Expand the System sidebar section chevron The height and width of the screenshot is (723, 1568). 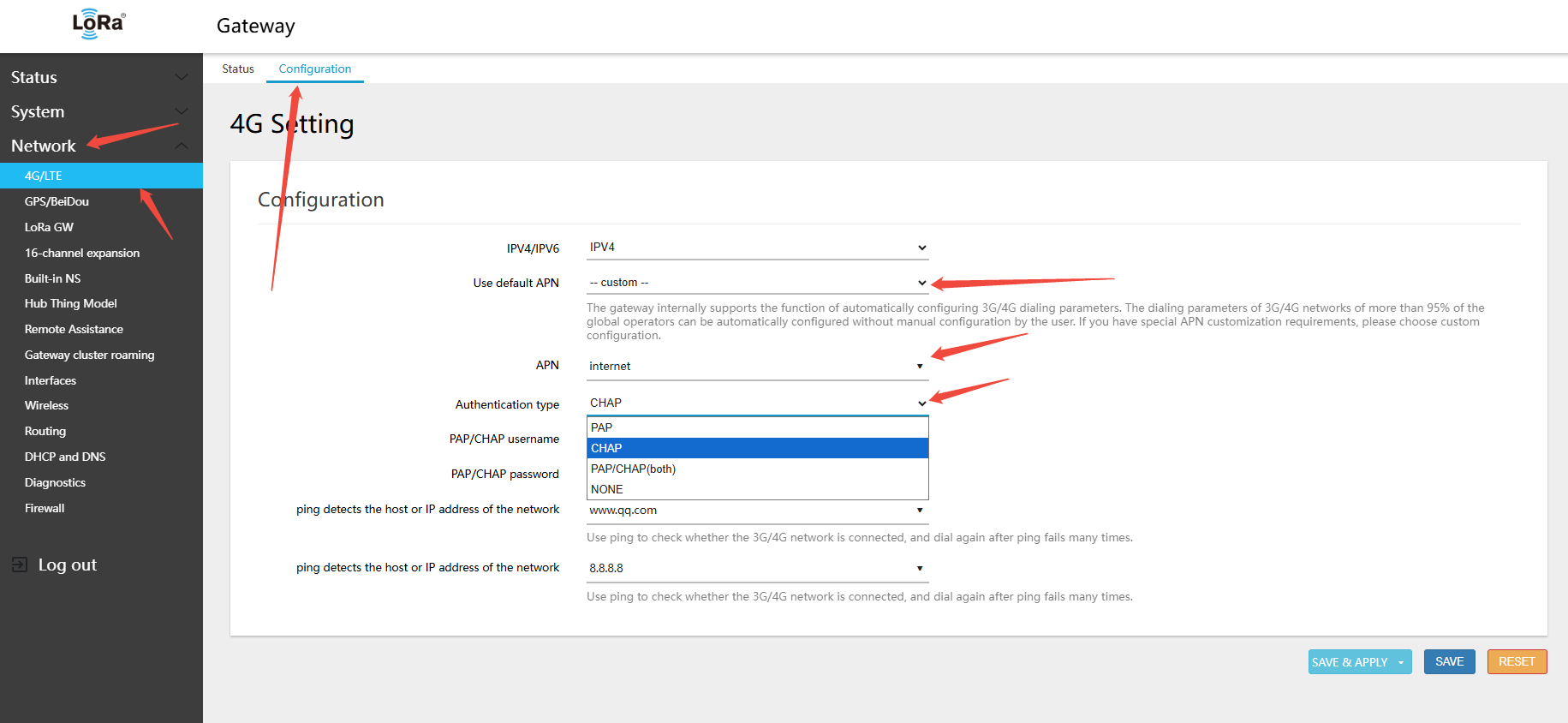click(182, 111)
